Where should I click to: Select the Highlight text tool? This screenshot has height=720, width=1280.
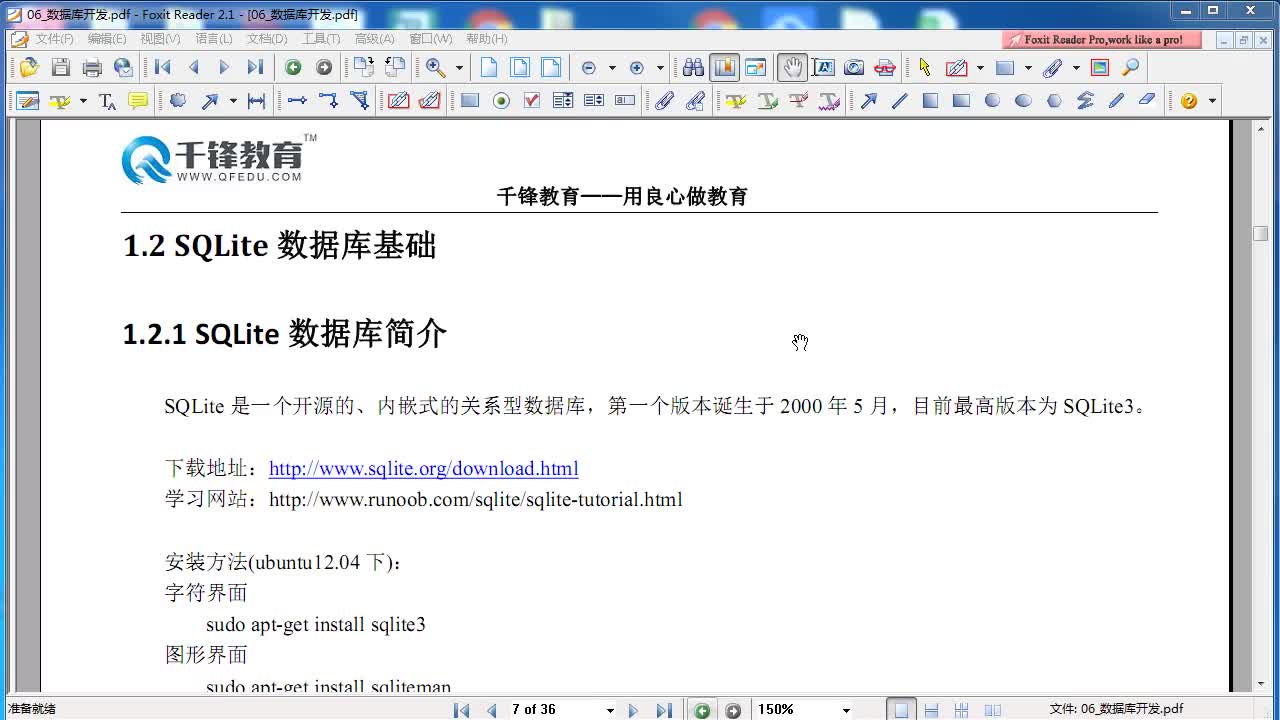pos(736,101)
